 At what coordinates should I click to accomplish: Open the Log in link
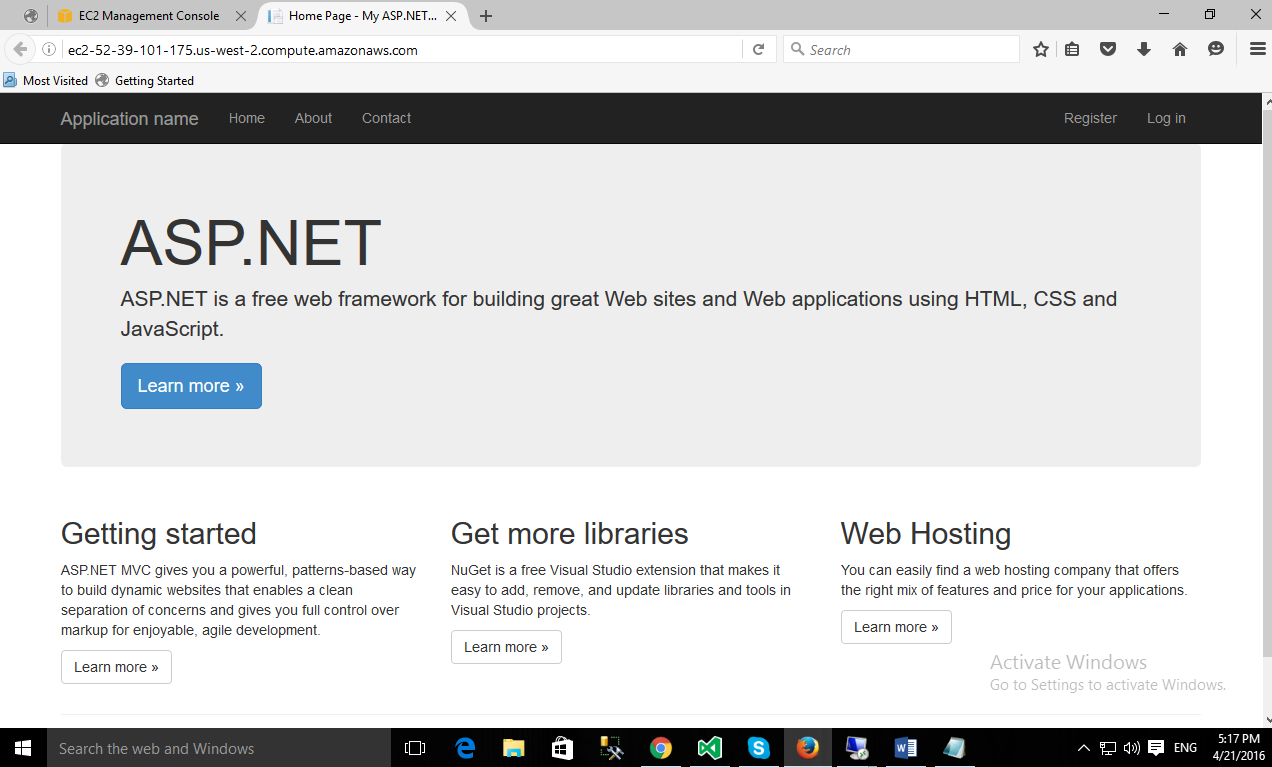[1166, 118]
